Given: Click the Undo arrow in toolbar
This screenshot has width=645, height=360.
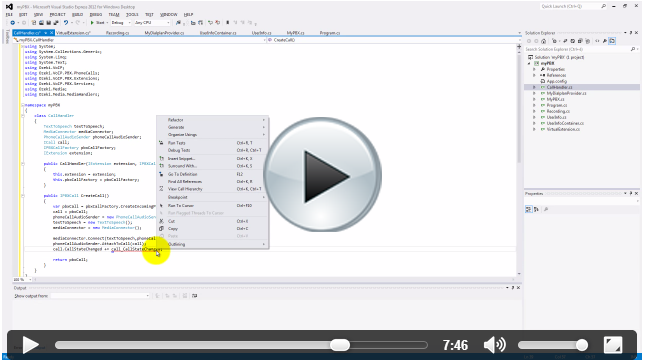Looking at the screenshot, I should click(66, 23).
